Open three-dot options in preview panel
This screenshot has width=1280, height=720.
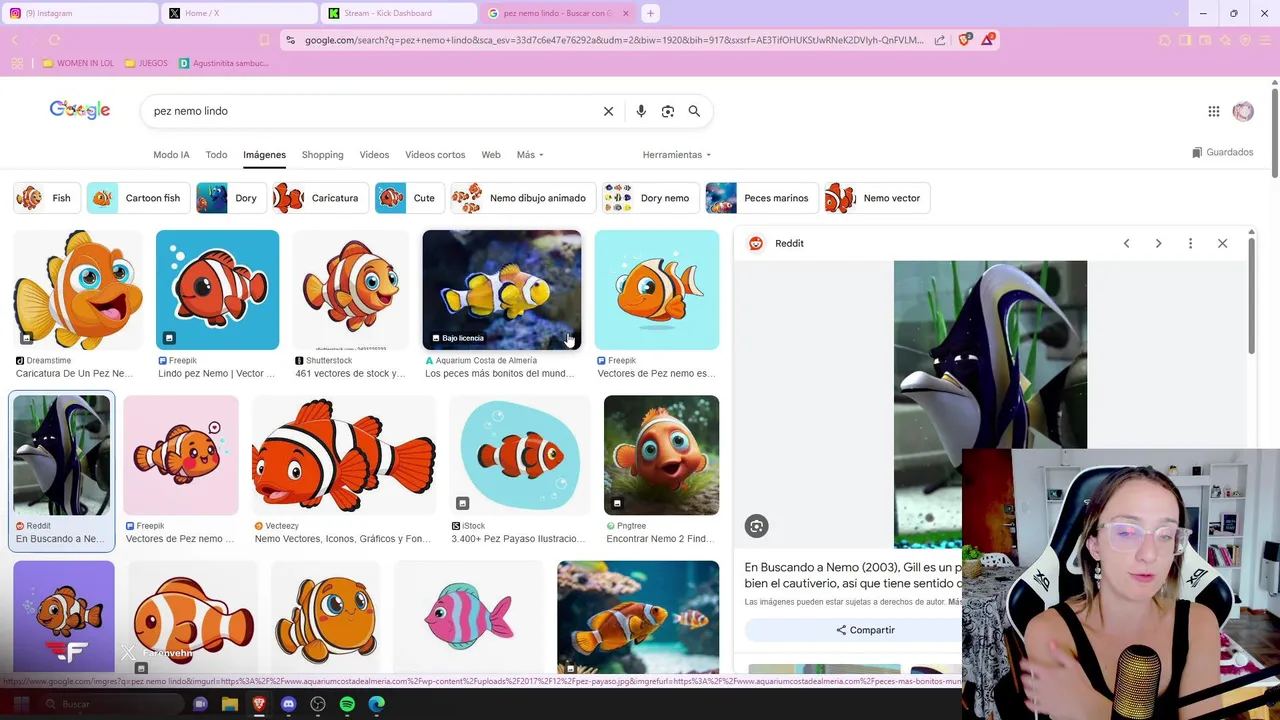[1190, 243]
